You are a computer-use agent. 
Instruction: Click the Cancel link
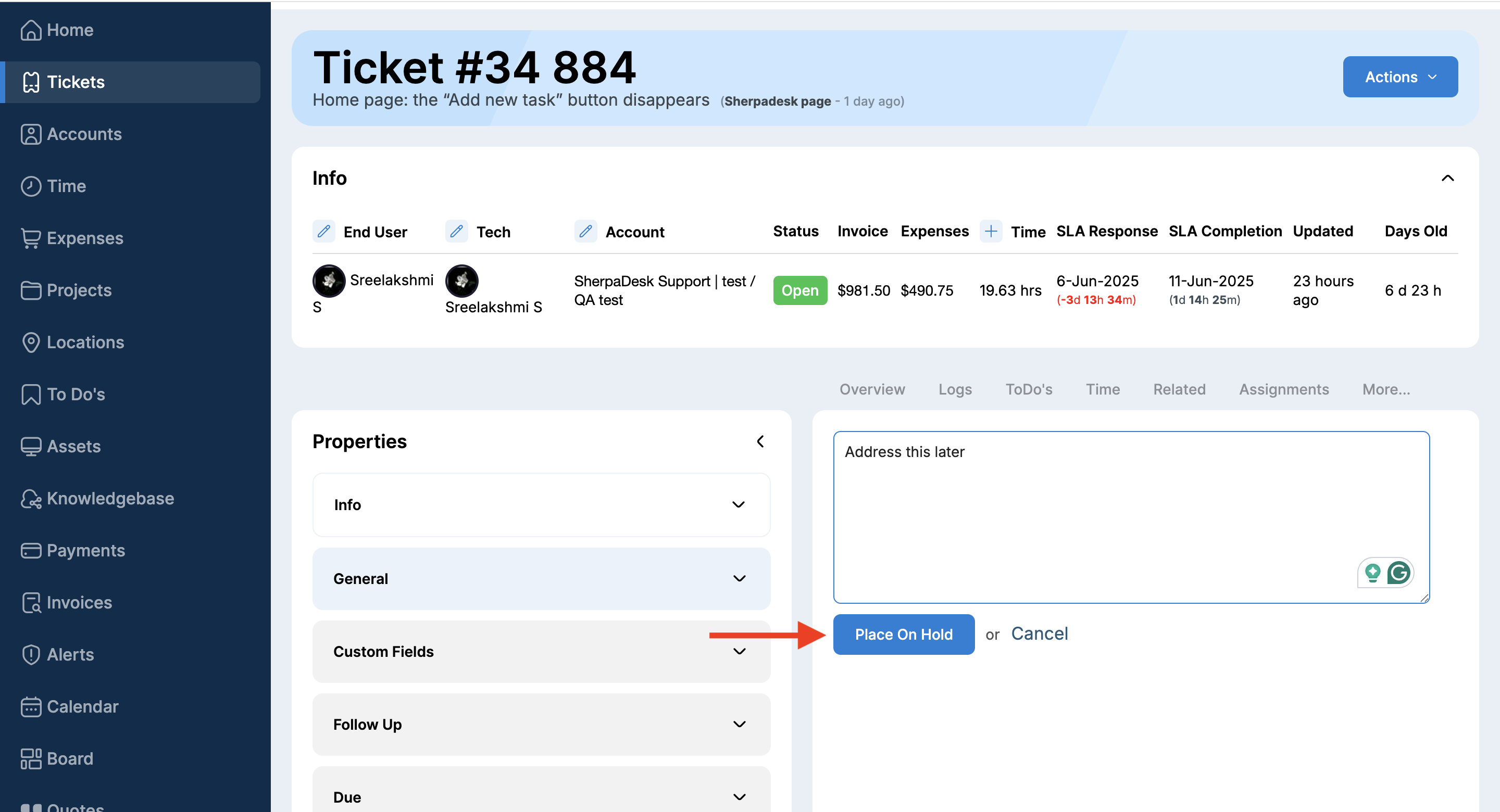point(1040,633)
